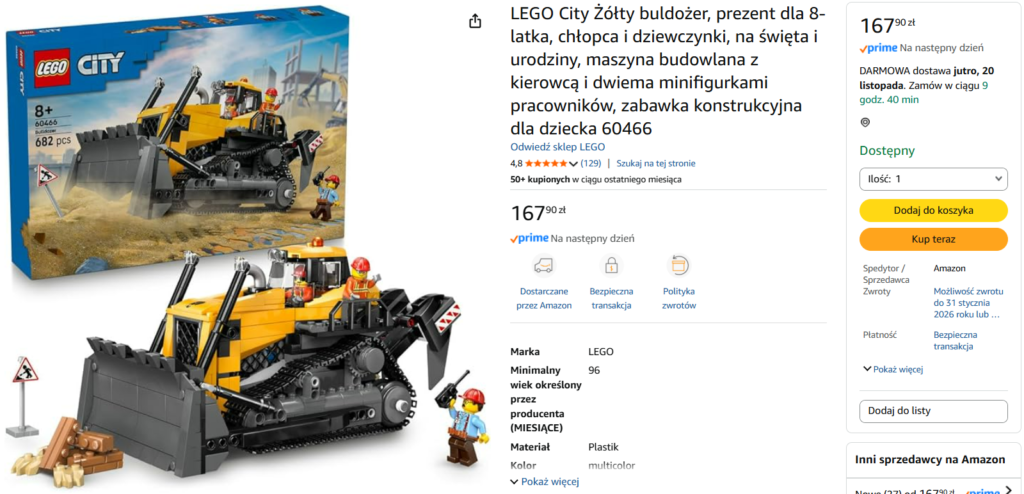The height and width of the screenshot is (494, 1024).
Task: Click the location pin icon in buy box
Action: pyautogui.click(x=865, y=122)
